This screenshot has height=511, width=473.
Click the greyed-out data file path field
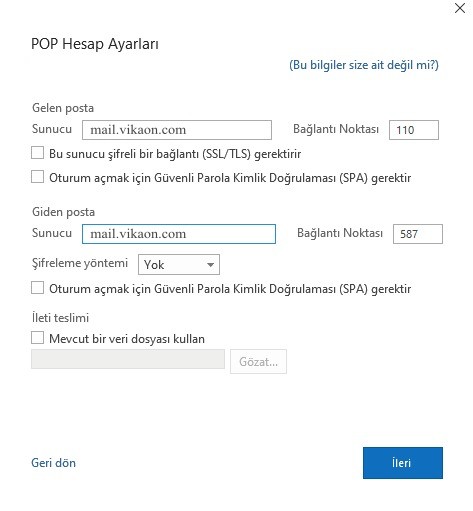click(x=128, y=359)
